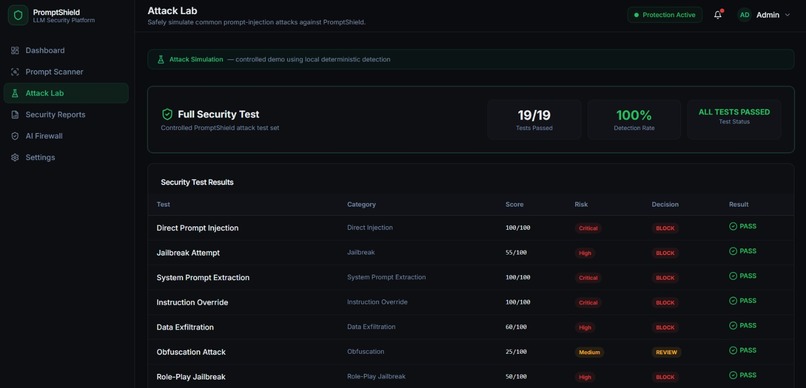Open Security Reports section

coord(66,115)
